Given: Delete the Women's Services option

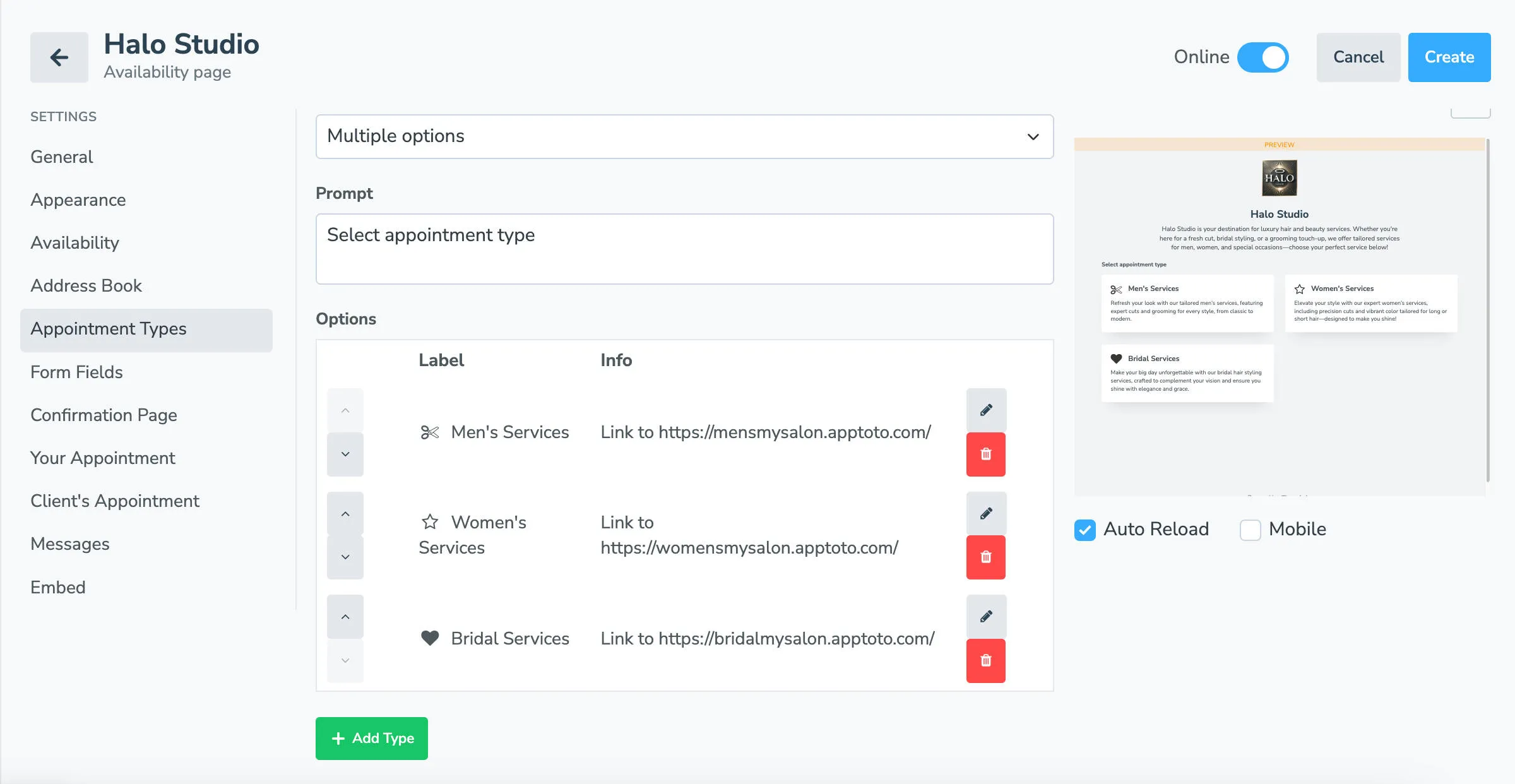Looking at the screenshot, I should coord(985,557).
